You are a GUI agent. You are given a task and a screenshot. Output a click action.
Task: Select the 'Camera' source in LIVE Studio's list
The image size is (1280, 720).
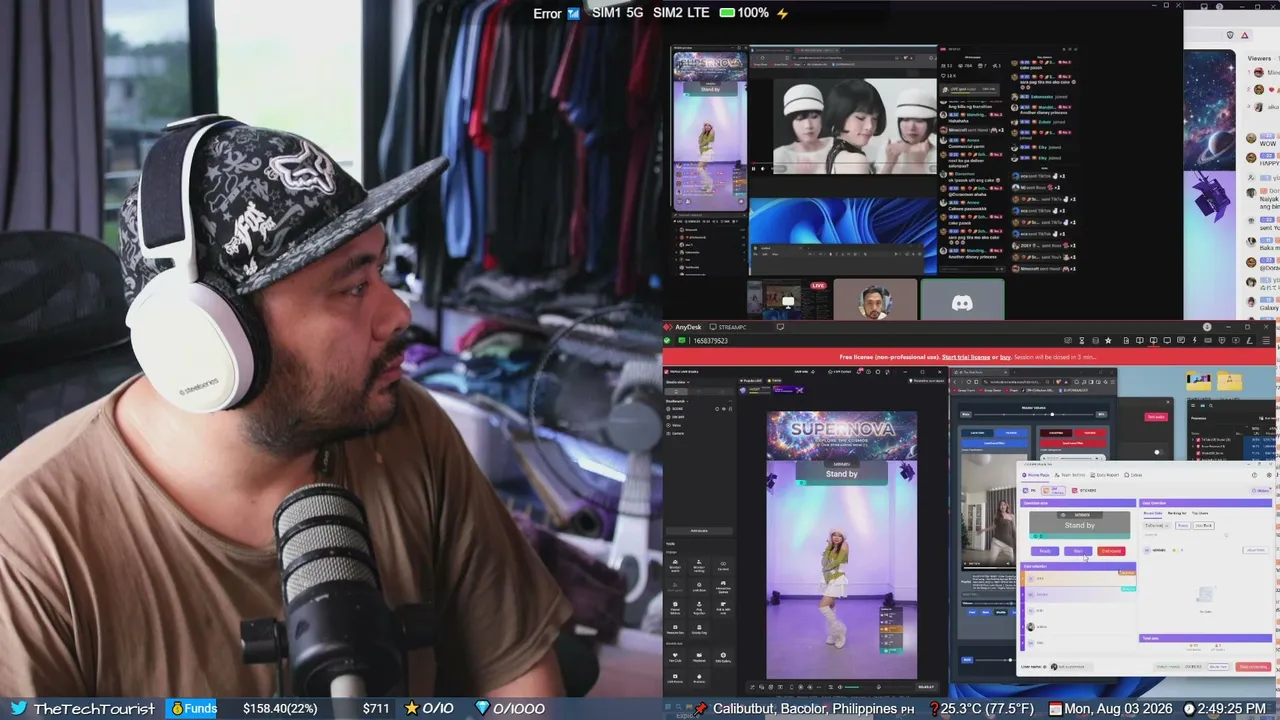click(679, 433)
